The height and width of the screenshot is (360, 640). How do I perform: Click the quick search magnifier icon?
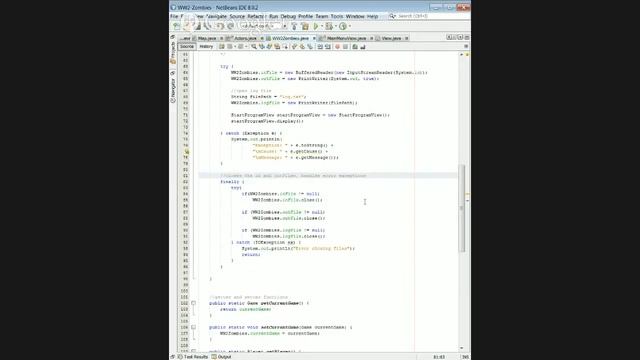(392, 16)
